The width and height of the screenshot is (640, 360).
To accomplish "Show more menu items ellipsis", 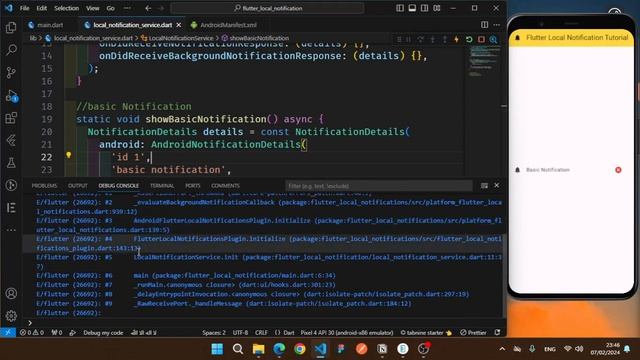I will pos(127,8).
